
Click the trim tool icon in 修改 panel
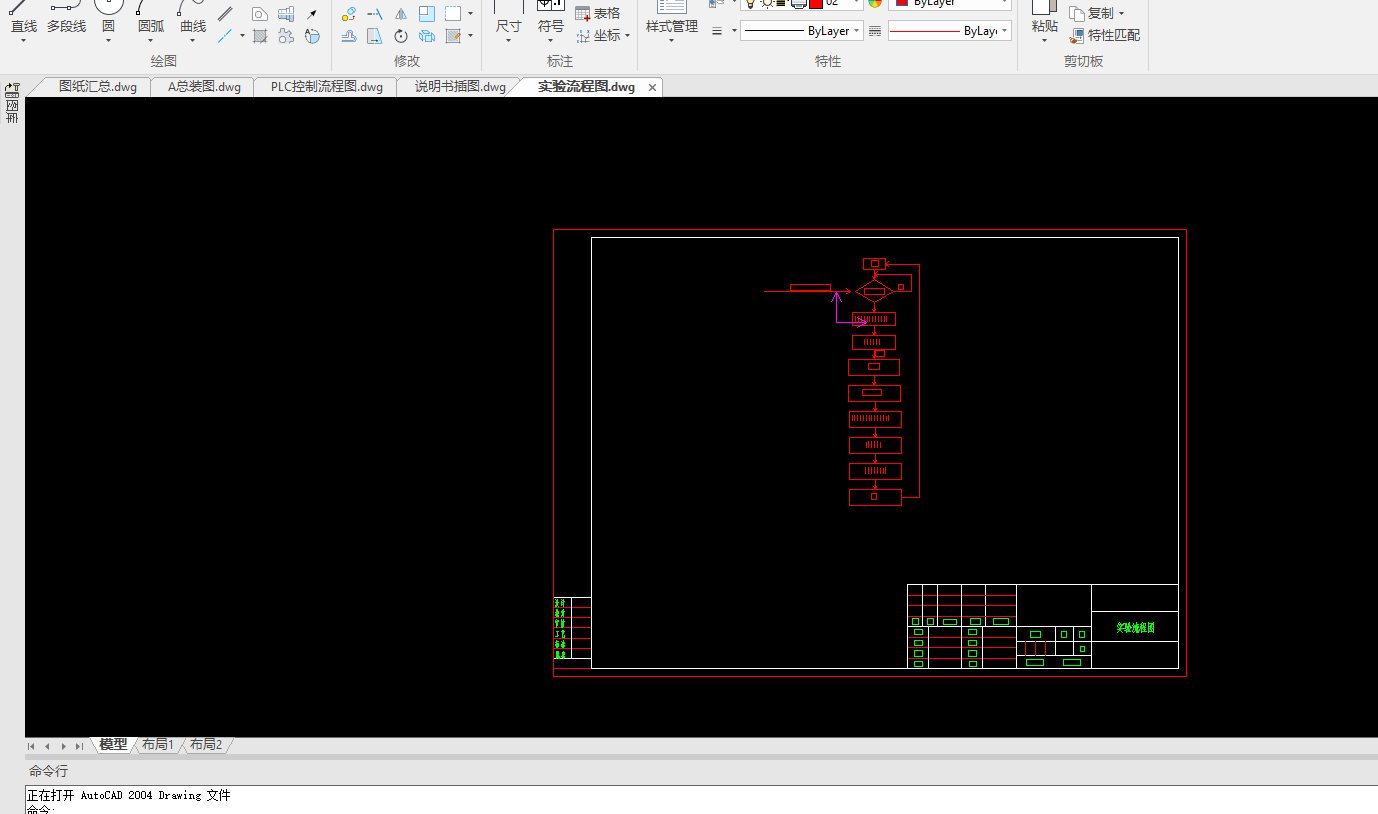[375, 14]
